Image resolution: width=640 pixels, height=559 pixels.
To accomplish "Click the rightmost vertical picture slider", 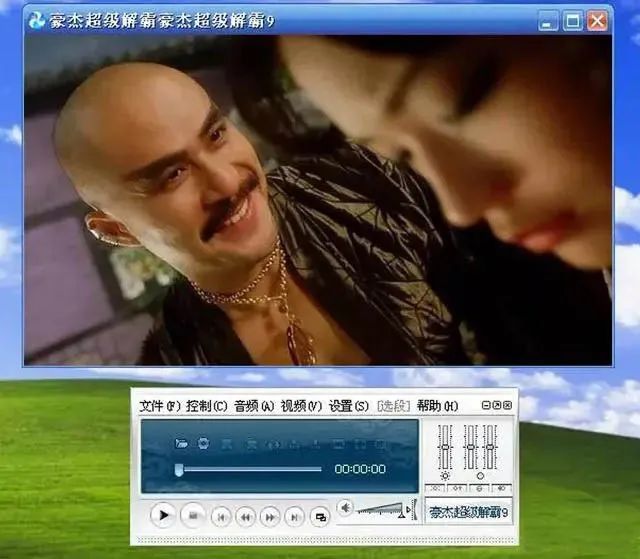I will 490,447.
